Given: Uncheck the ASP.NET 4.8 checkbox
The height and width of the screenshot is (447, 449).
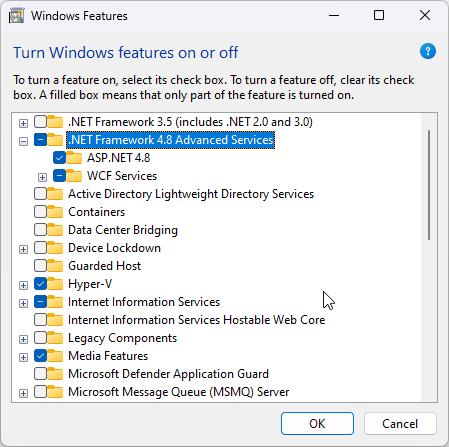Looking at the screenshot, I should [x=59, y=158].
